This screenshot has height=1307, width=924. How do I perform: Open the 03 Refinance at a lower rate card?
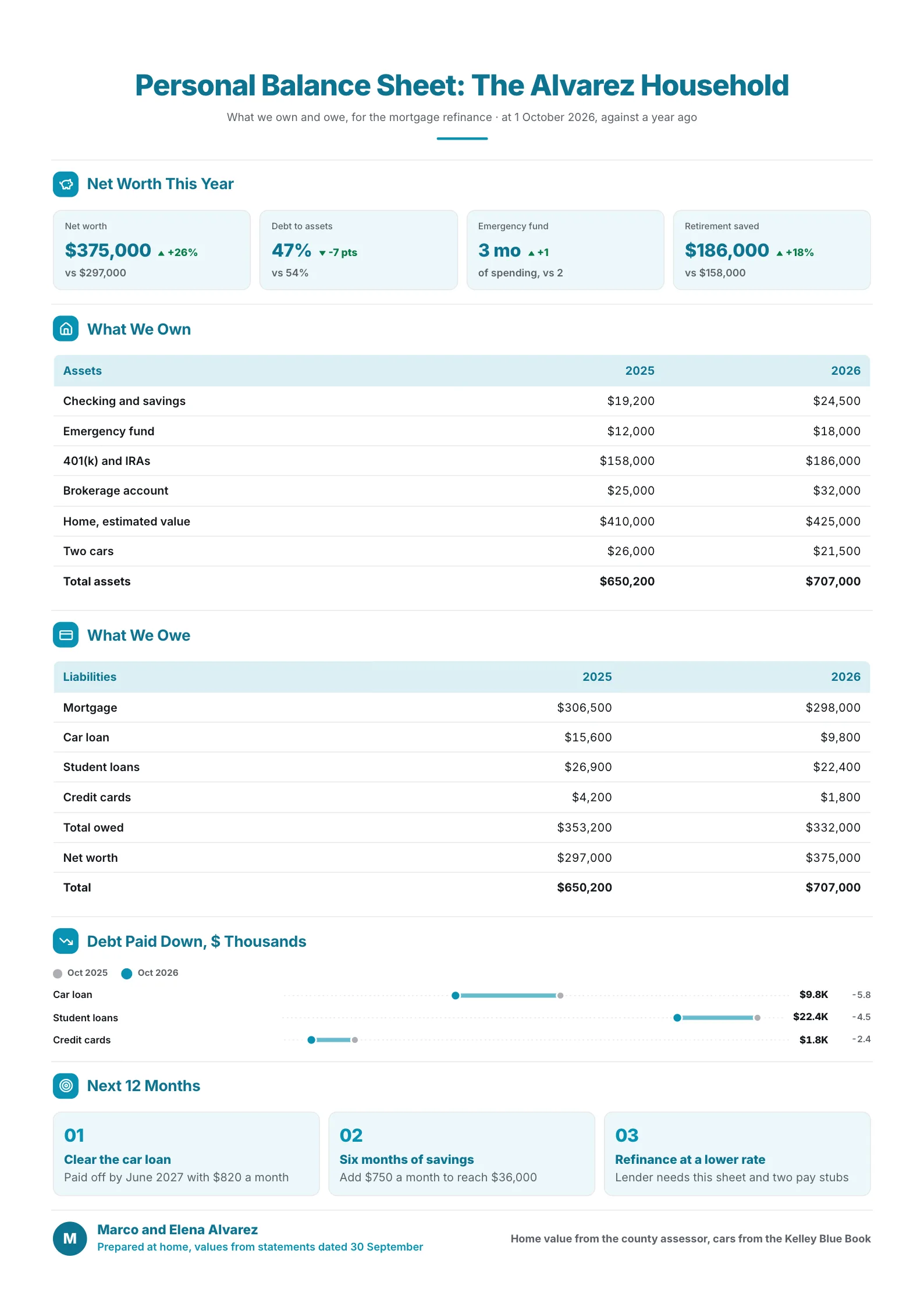coord(737,1154)
